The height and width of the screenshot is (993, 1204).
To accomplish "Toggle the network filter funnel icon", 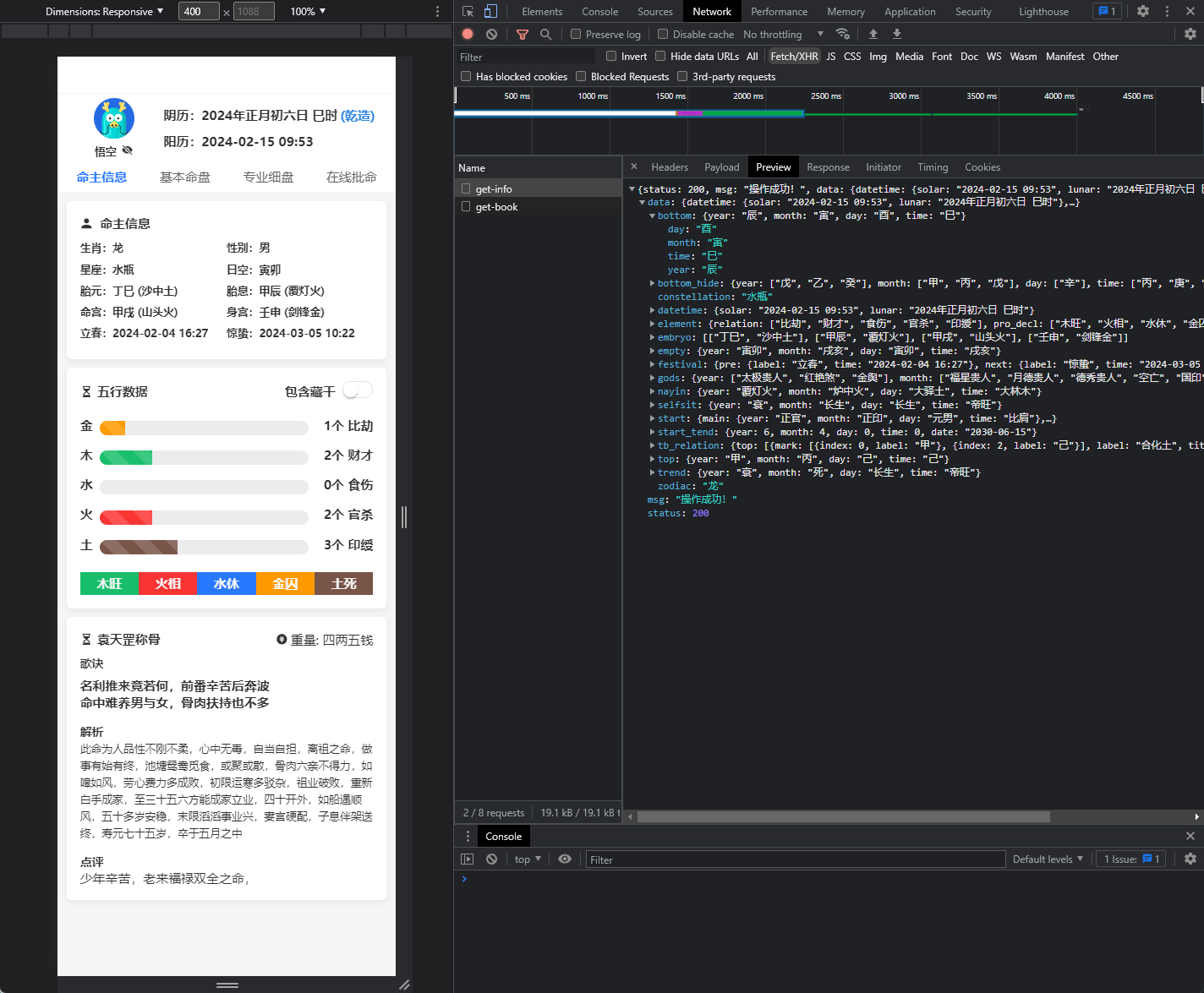I will (523, 34).
